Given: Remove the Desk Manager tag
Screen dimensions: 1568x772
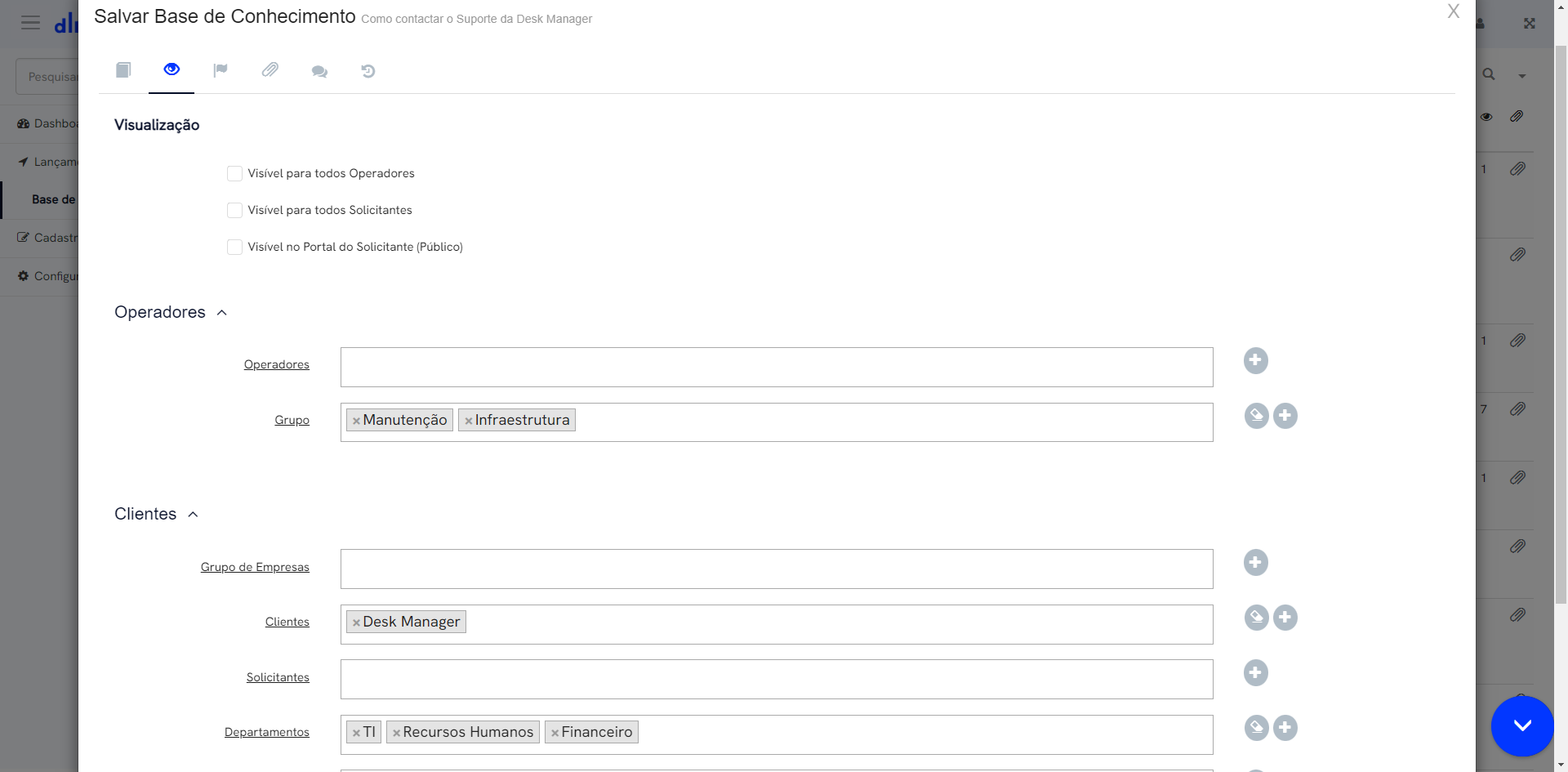Looking at the screenshot, I should [356, 623].
